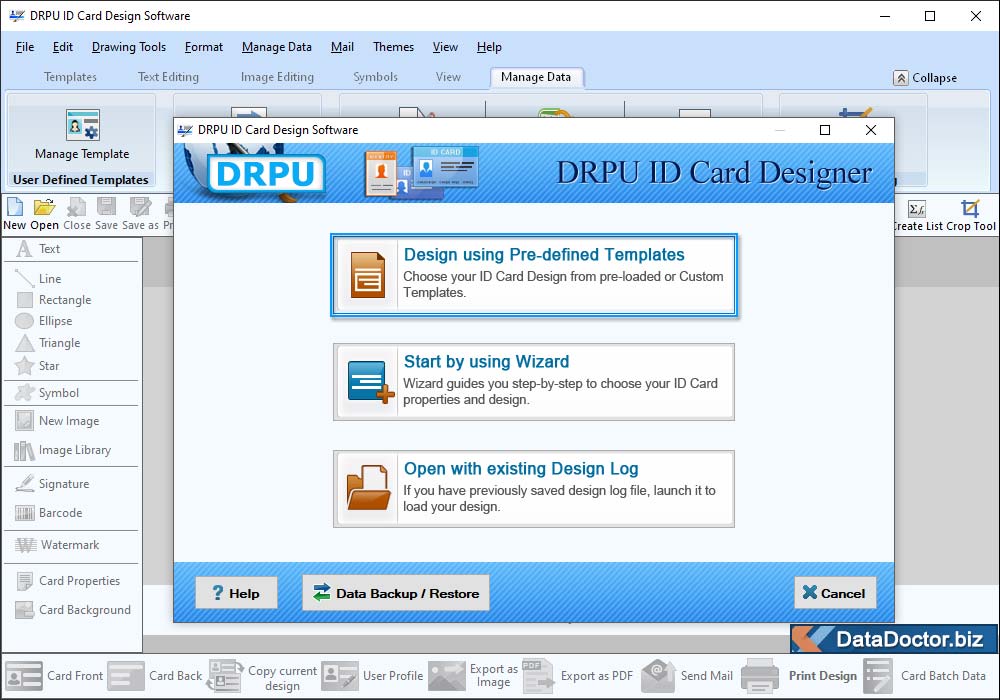This screenshot has height=700, width=1000.
Task: Cancel the startup dialog
Action: point(835,593)
